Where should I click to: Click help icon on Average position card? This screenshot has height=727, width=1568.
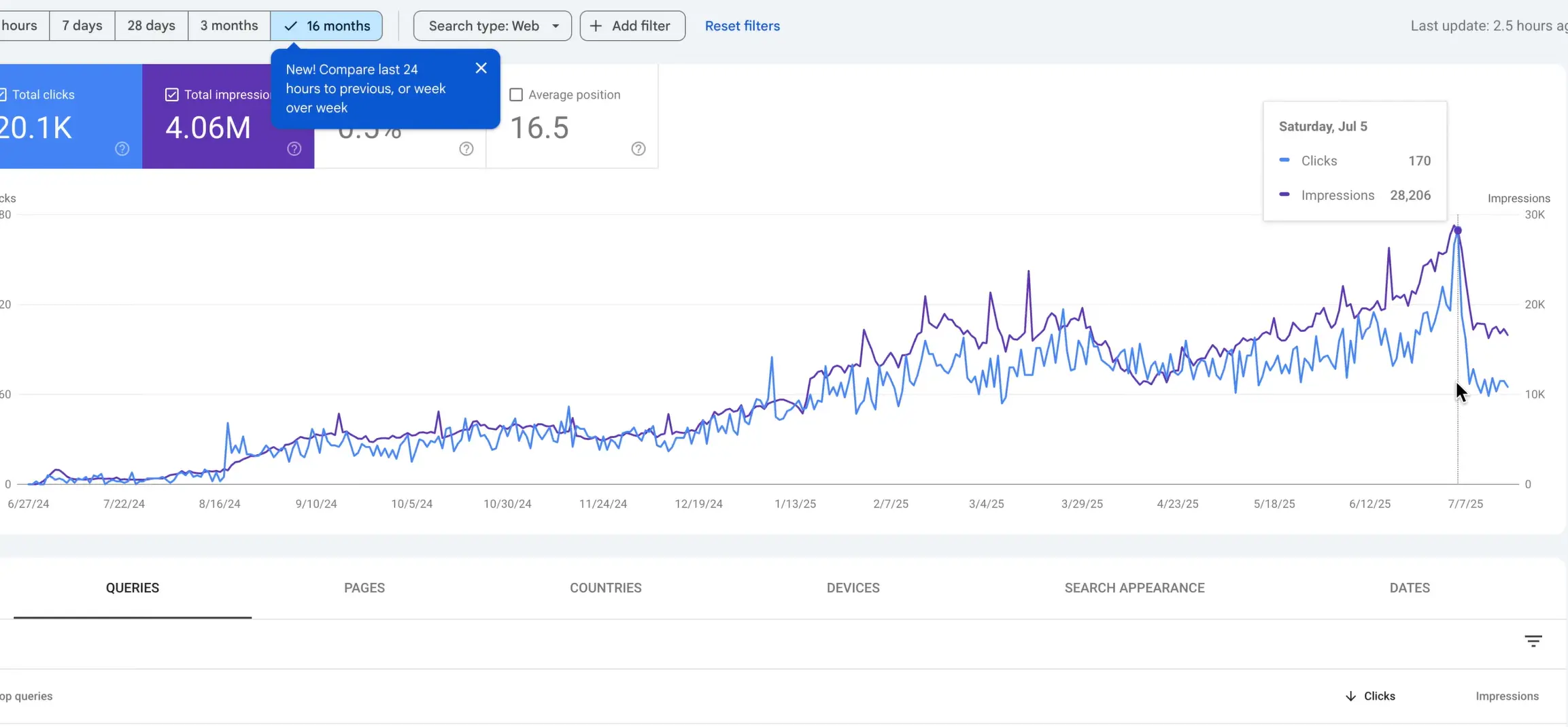[x=638, y=149]
